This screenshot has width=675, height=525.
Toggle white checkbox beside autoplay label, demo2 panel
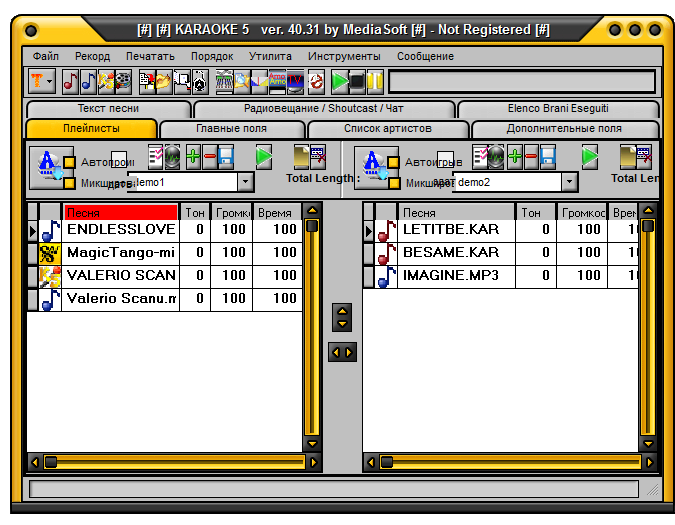[445, 159]
